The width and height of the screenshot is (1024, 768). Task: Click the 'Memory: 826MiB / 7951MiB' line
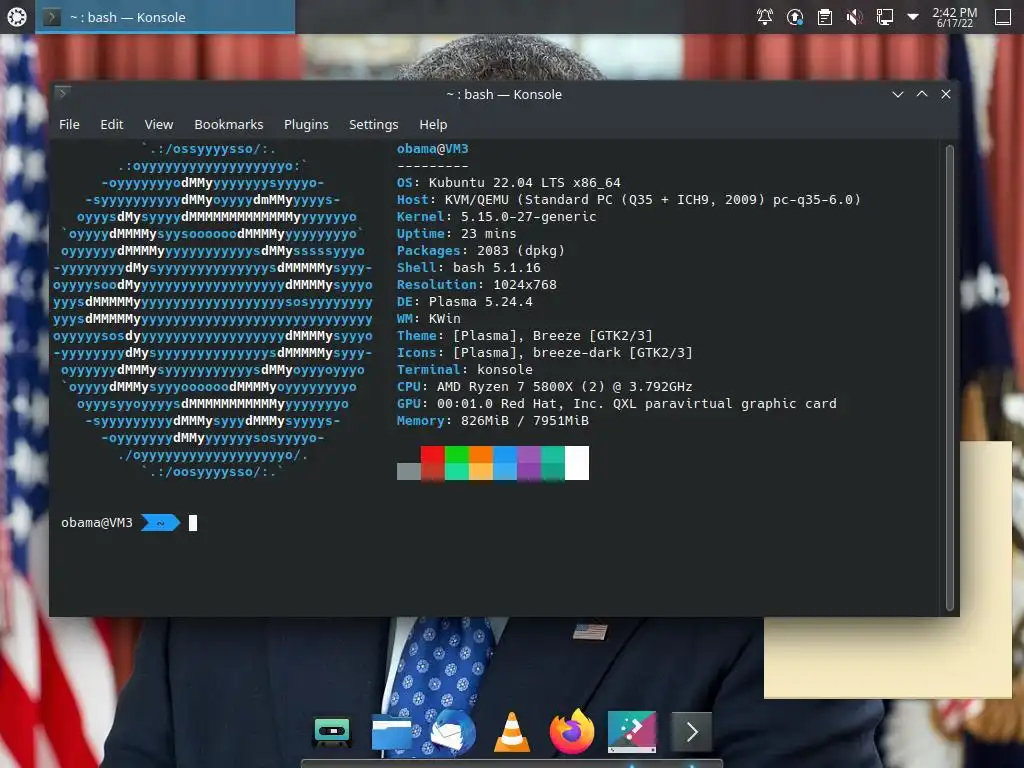(492, 421)
